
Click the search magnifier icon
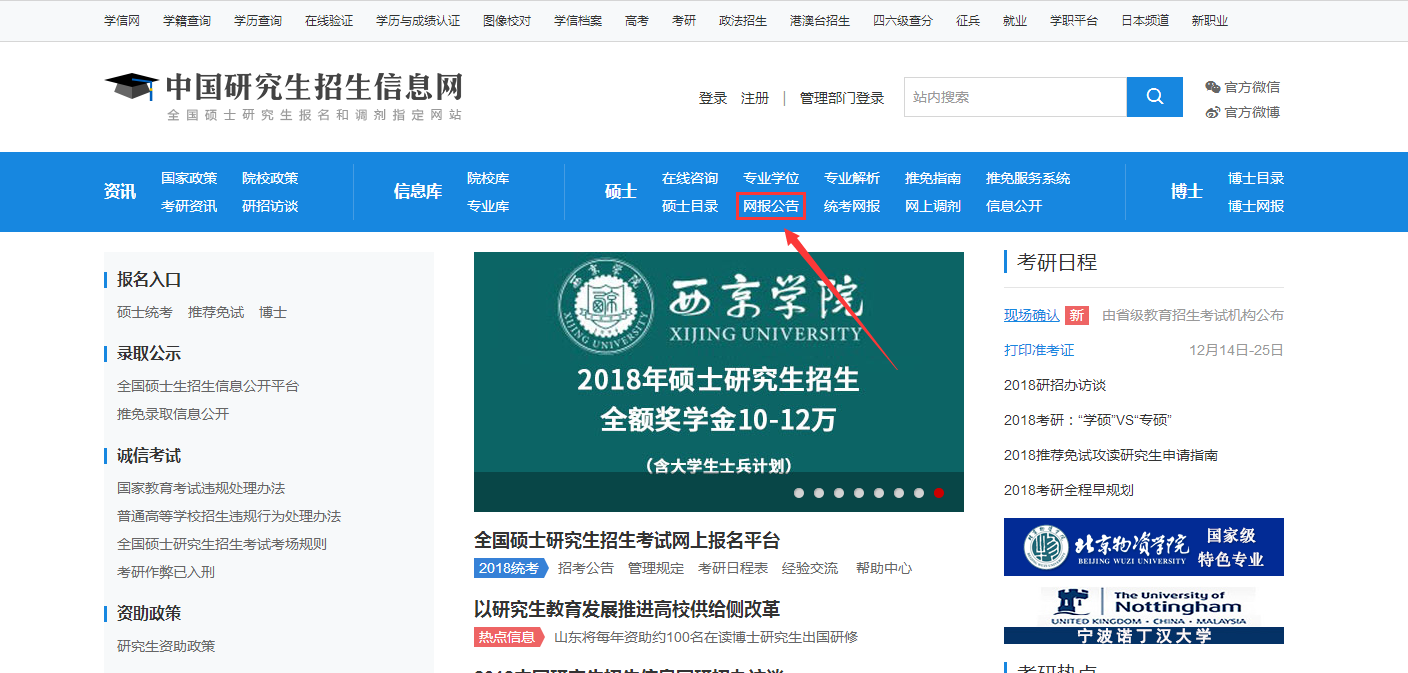[x=1154, y=96]
